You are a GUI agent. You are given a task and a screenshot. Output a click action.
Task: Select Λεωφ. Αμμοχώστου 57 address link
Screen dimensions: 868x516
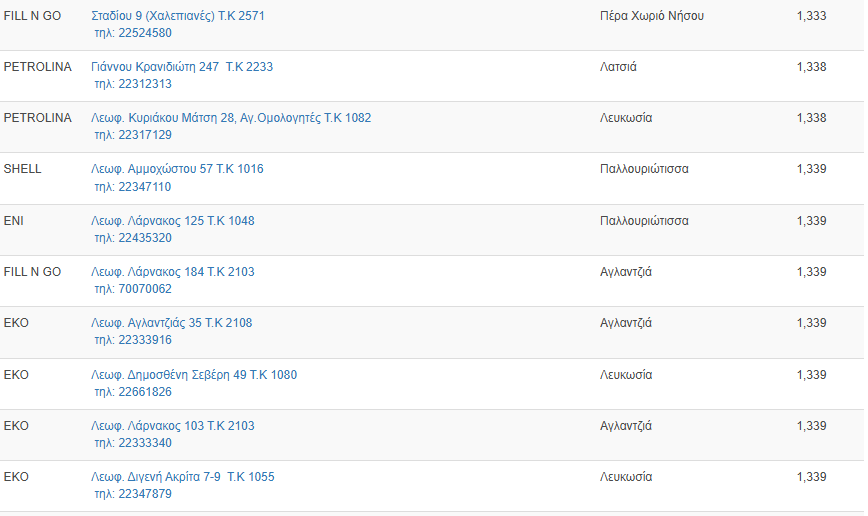pos(177,169)
